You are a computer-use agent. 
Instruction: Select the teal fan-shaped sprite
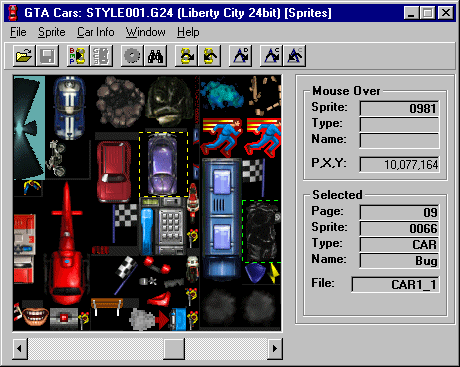point(29,128)
